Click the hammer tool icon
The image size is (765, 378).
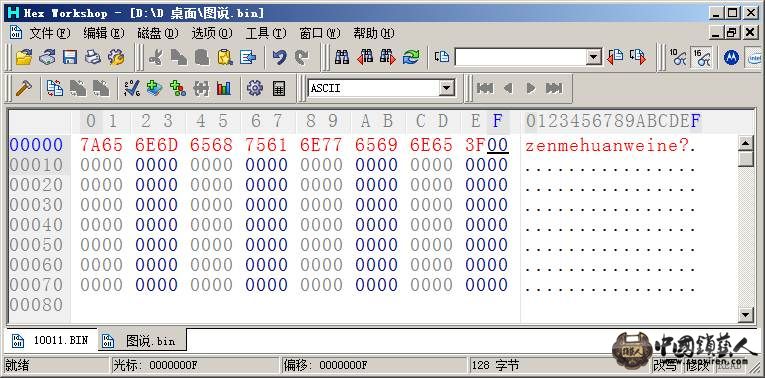(23, 88)
